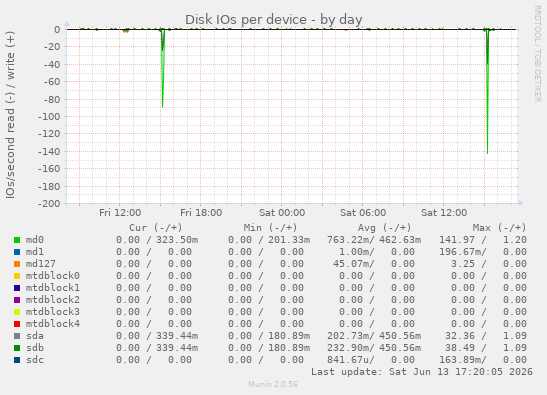This screenshot has width=547, height=395.
Task: Click the sda max read value 32.36
Action: (460, 336)
